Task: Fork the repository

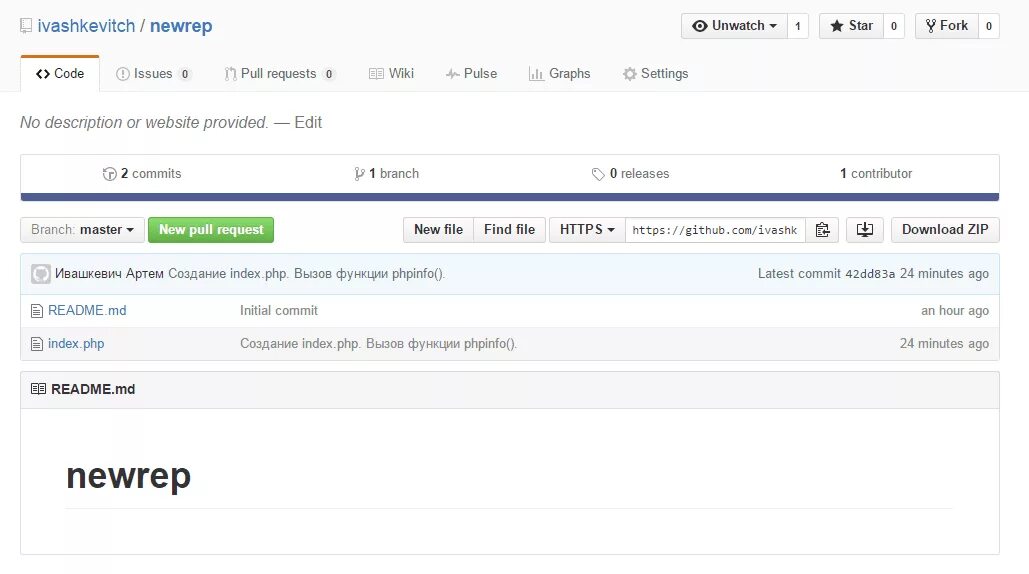Action: 946,26
